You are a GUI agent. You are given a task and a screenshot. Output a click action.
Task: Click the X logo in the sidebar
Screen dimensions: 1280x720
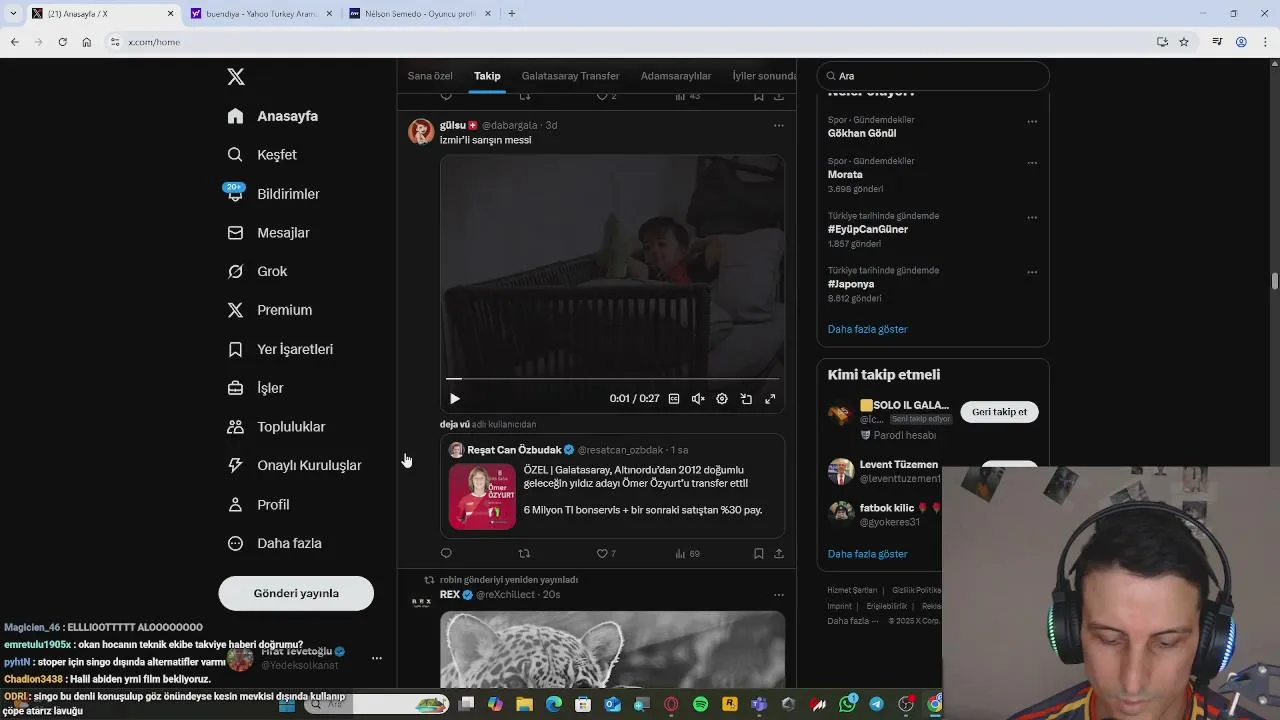[x=236, y=77]
